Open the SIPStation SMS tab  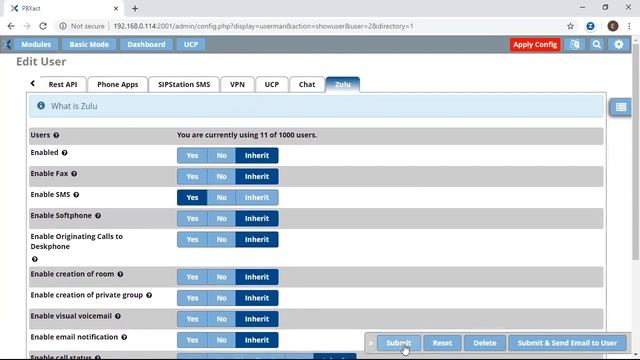184,84
